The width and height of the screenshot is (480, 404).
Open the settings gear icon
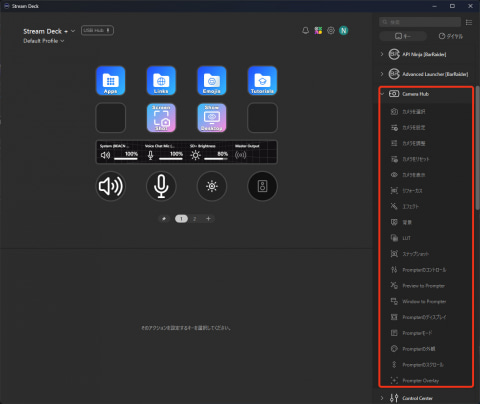coord(331,31)
